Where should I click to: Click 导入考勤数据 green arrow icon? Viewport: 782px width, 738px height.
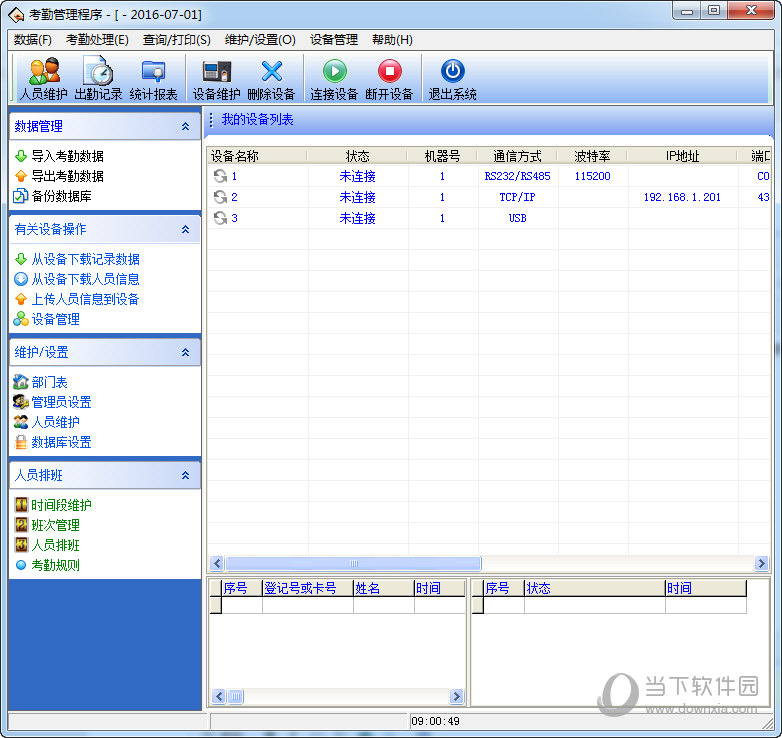(21, 156)
